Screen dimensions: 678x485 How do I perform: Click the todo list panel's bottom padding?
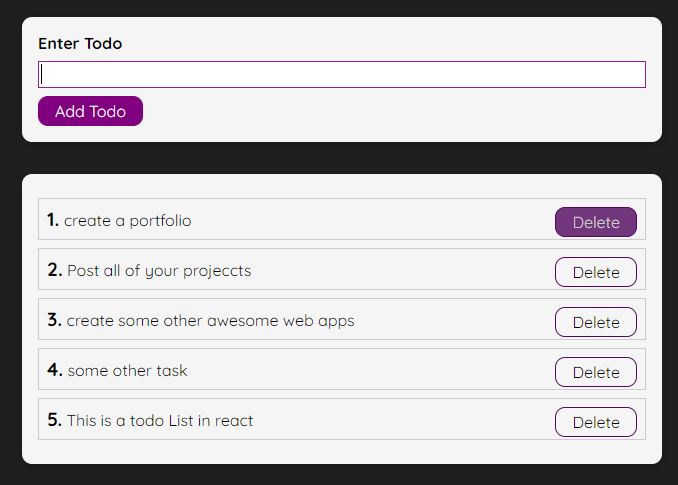click(341, 452)
